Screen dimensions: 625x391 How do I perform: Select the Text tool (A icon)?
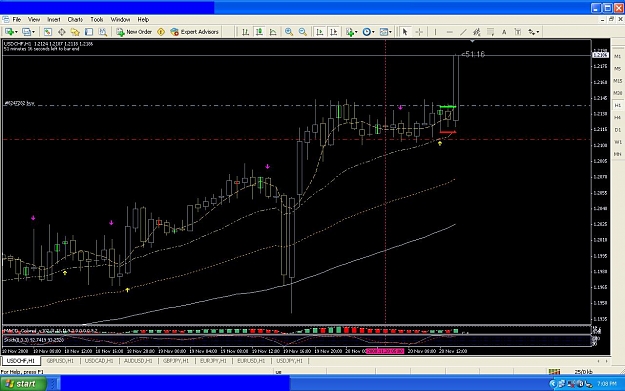[504, 32]
